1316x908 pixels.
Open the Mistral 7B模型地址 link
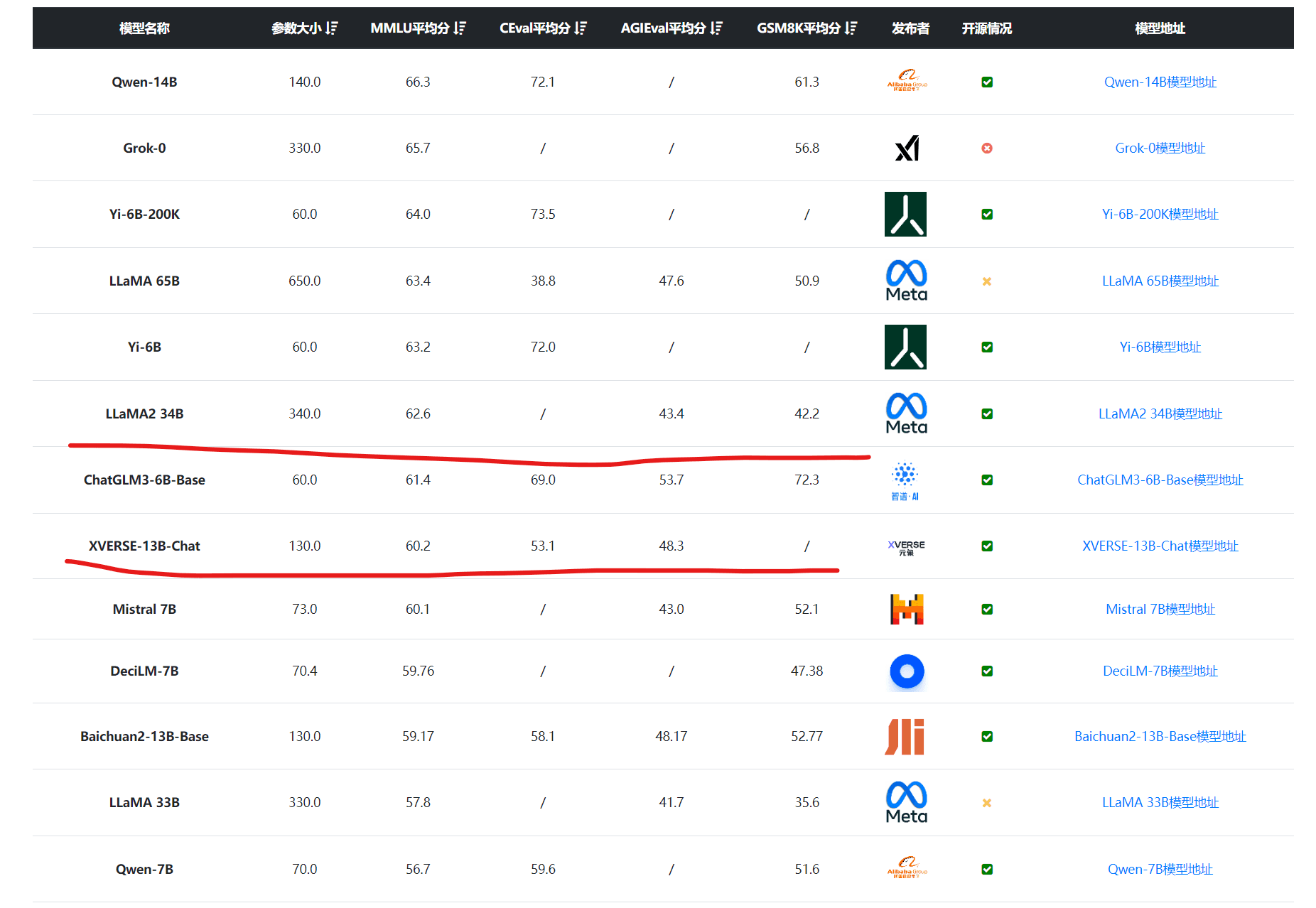[1160, 610]
